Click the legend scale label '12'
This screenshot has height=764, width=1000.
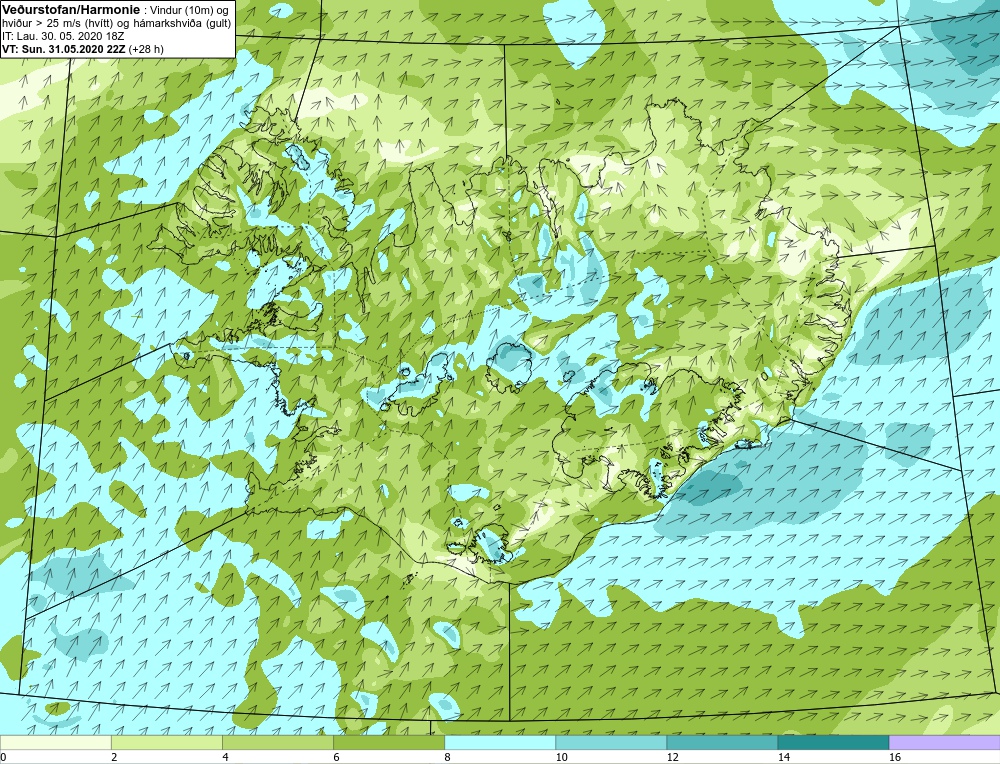coord(672,757)
